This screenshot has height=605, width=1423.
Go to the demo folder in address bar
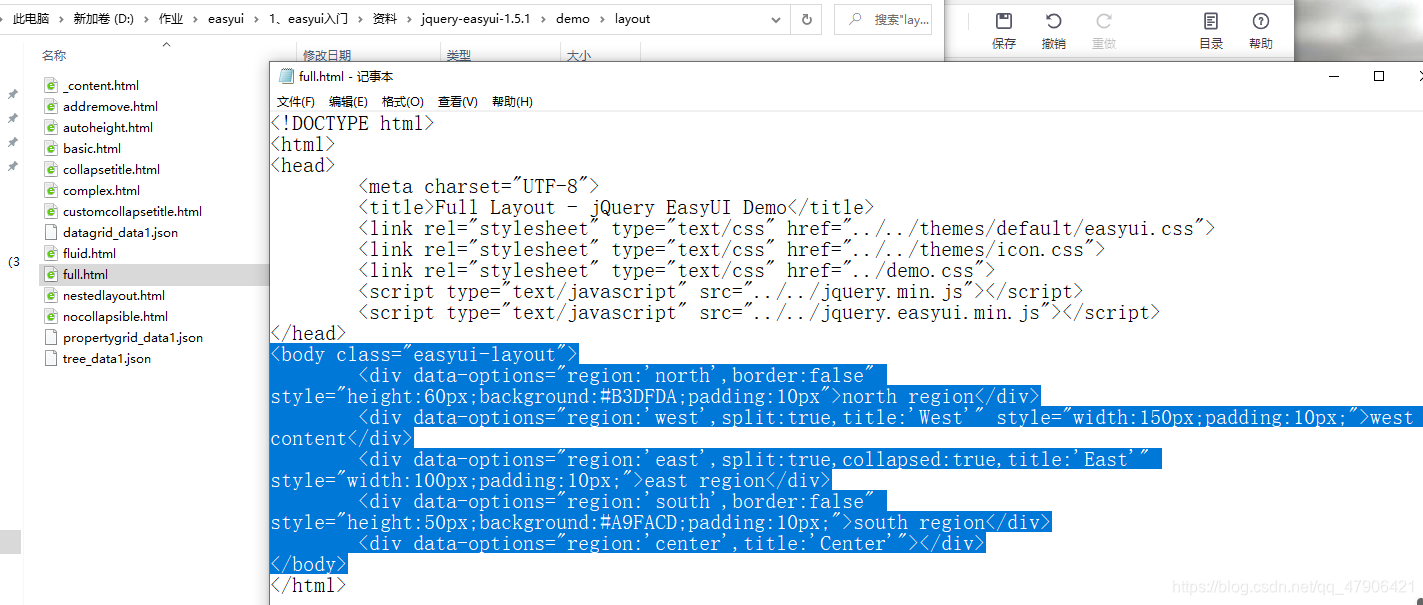(x=573, y=19)
